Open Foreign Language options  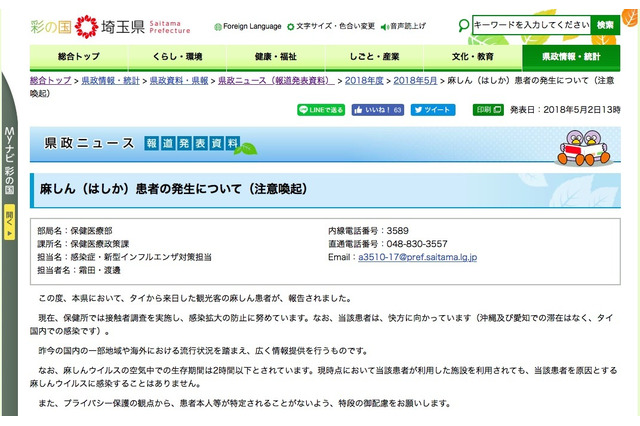pyautogui.click(x=248, y=27)
